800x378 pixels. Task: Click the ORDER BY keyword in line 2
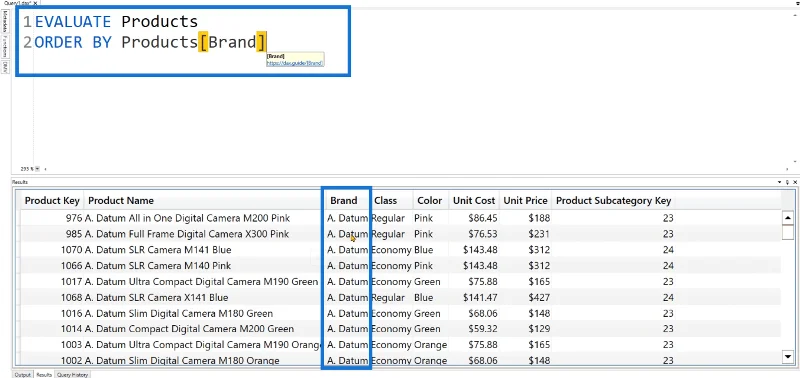(x=73, y=42)
